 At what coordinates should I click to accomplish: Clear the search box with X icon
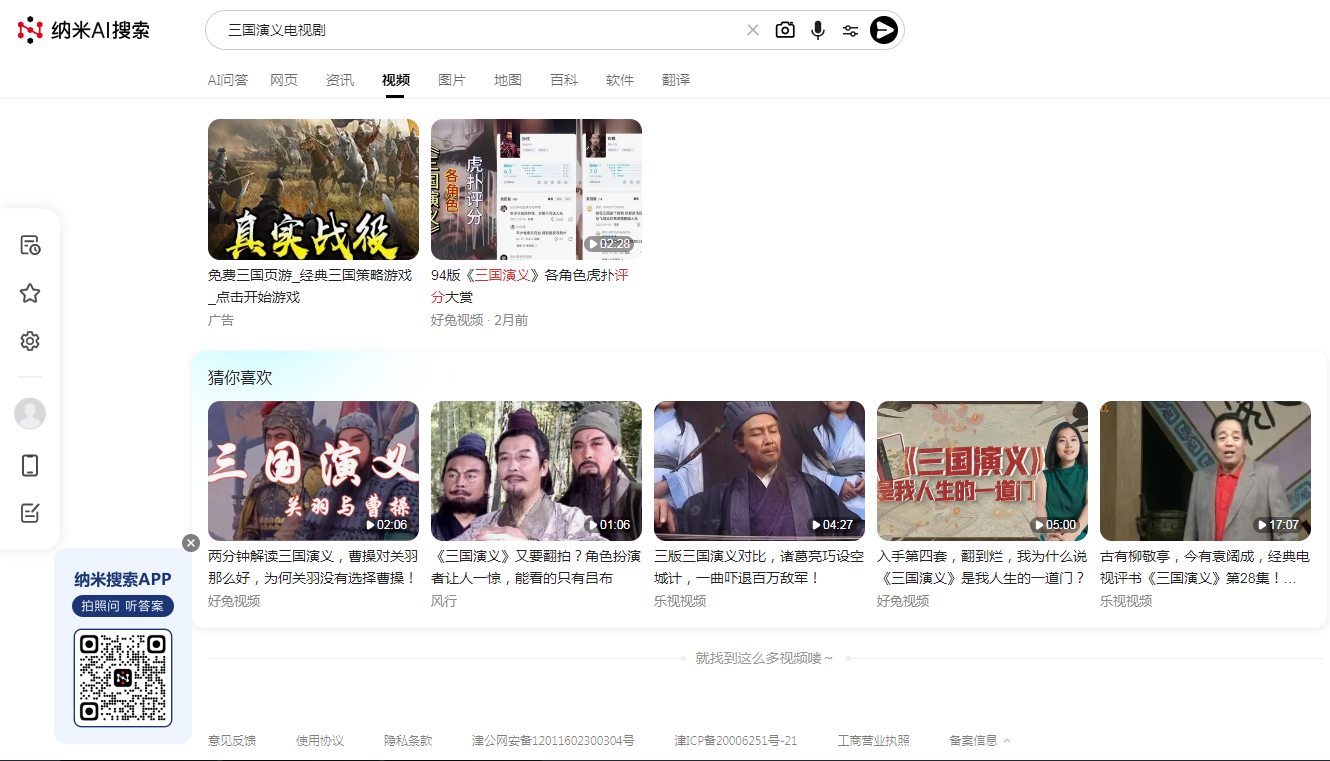pyautogui.click(x=753, y=30)
